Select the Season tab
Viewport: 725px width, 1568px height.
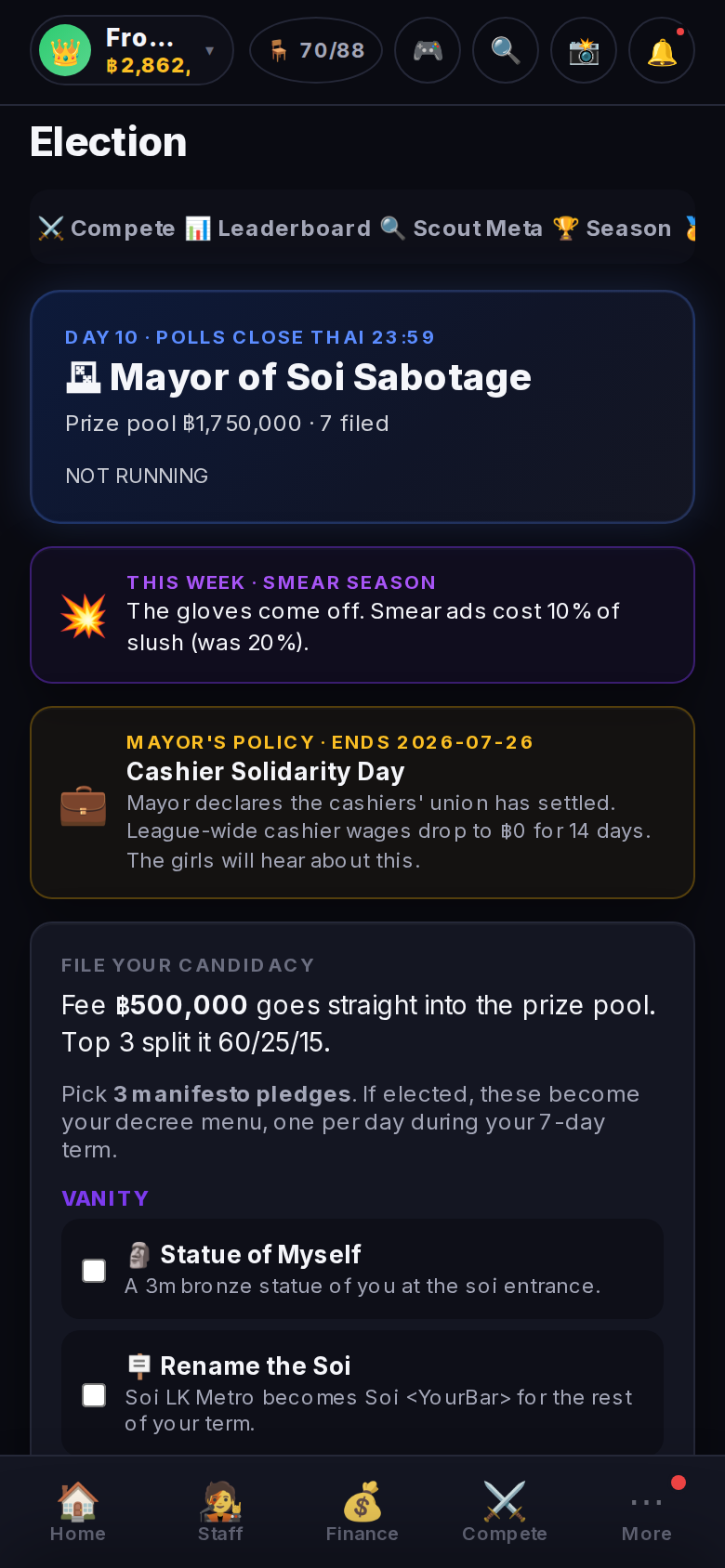(x=613, y=229)
